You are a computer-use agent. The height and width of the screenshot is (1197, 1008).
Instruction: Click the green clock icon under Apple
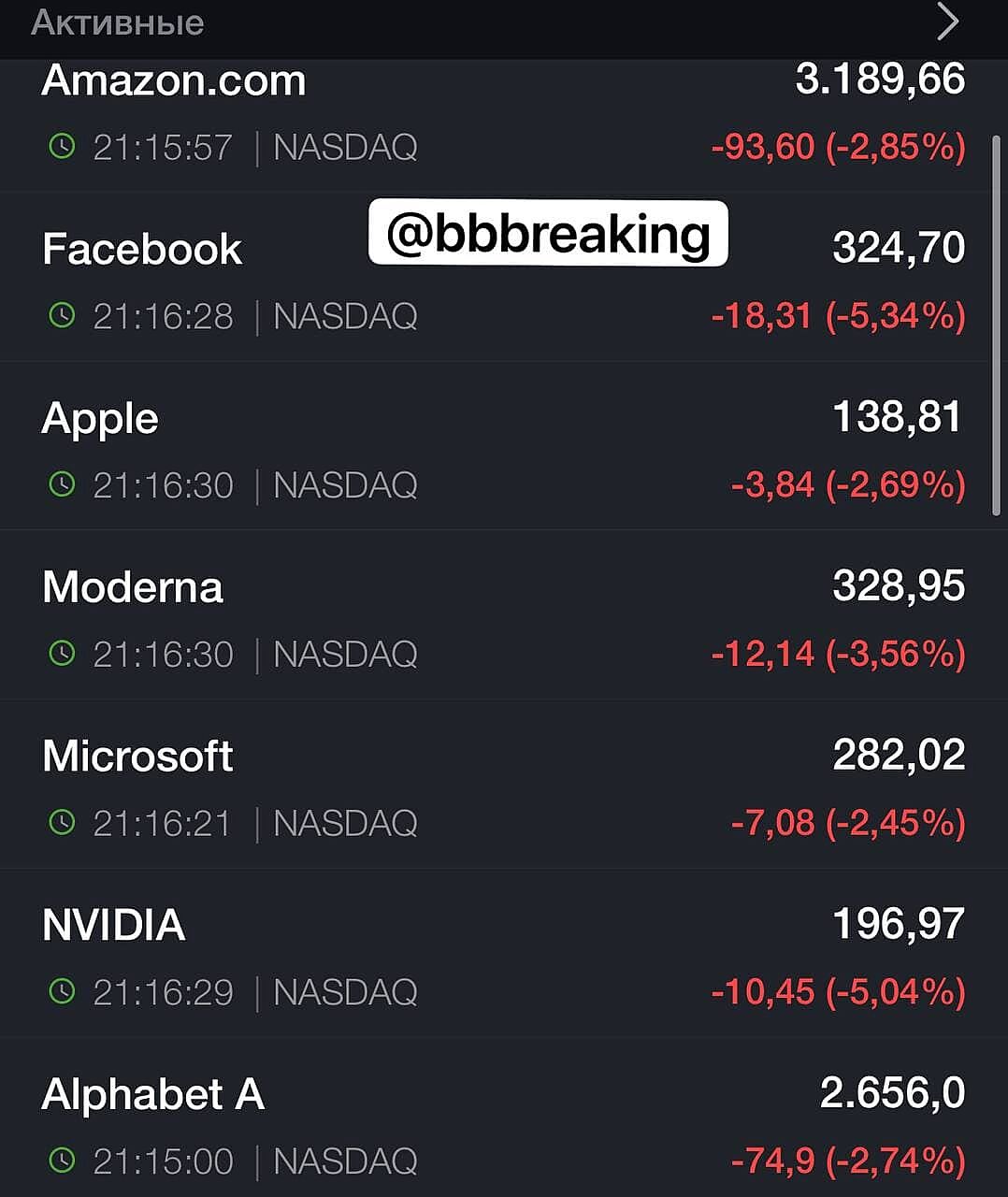[x=62, y=484]
